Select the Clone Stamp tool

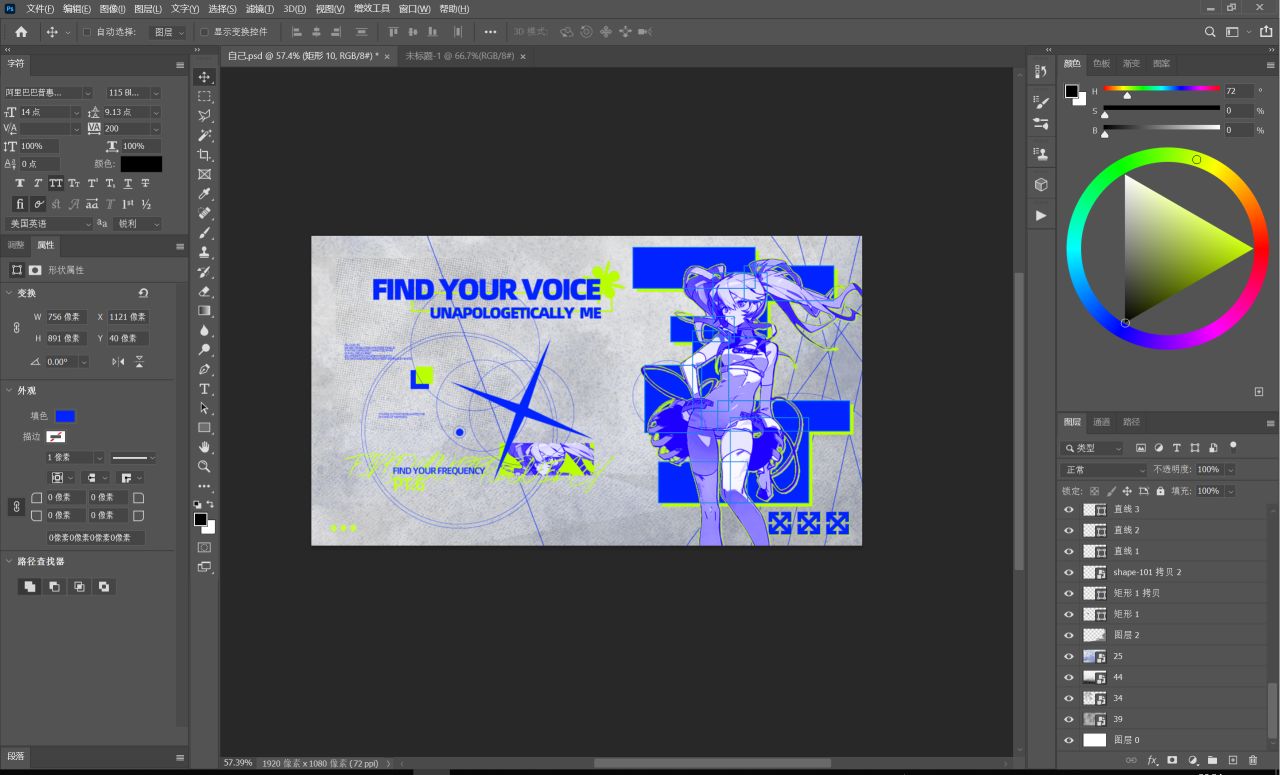[x=204, y=252]
